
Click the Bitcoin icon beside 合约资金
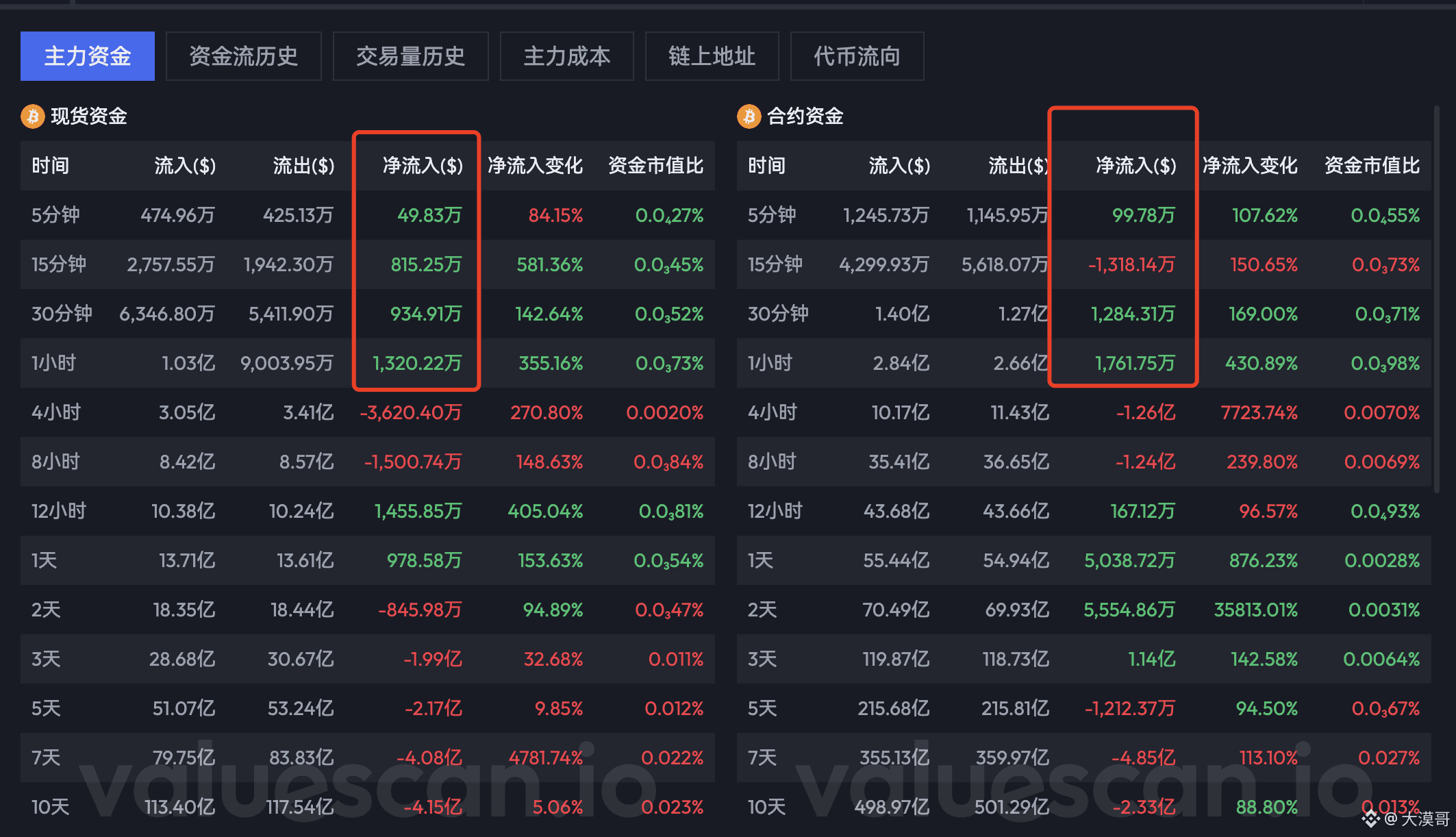pos(749,116)
